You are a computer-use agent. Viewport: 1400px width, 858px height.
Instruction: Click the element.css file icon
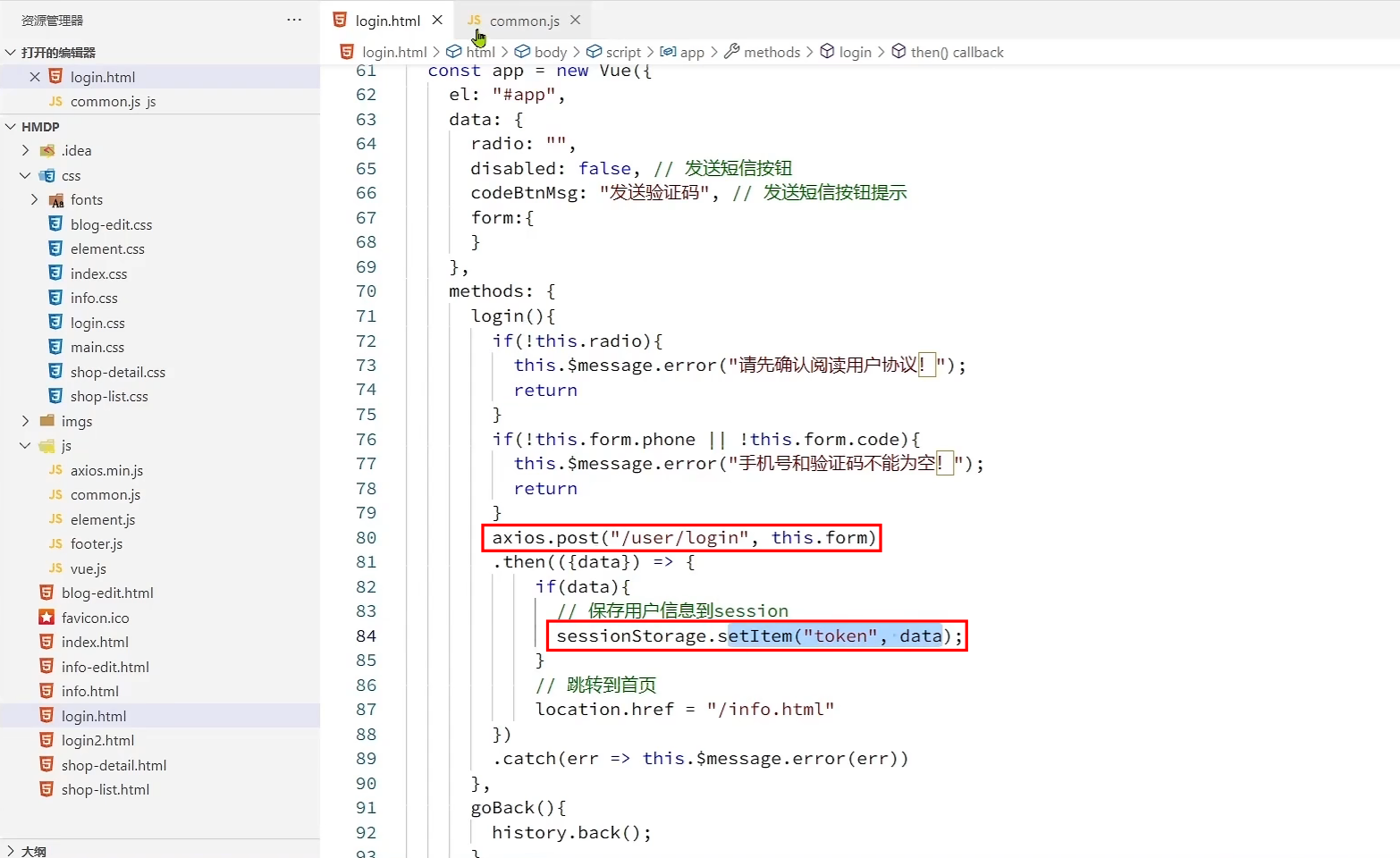click(x=55, y=248)
